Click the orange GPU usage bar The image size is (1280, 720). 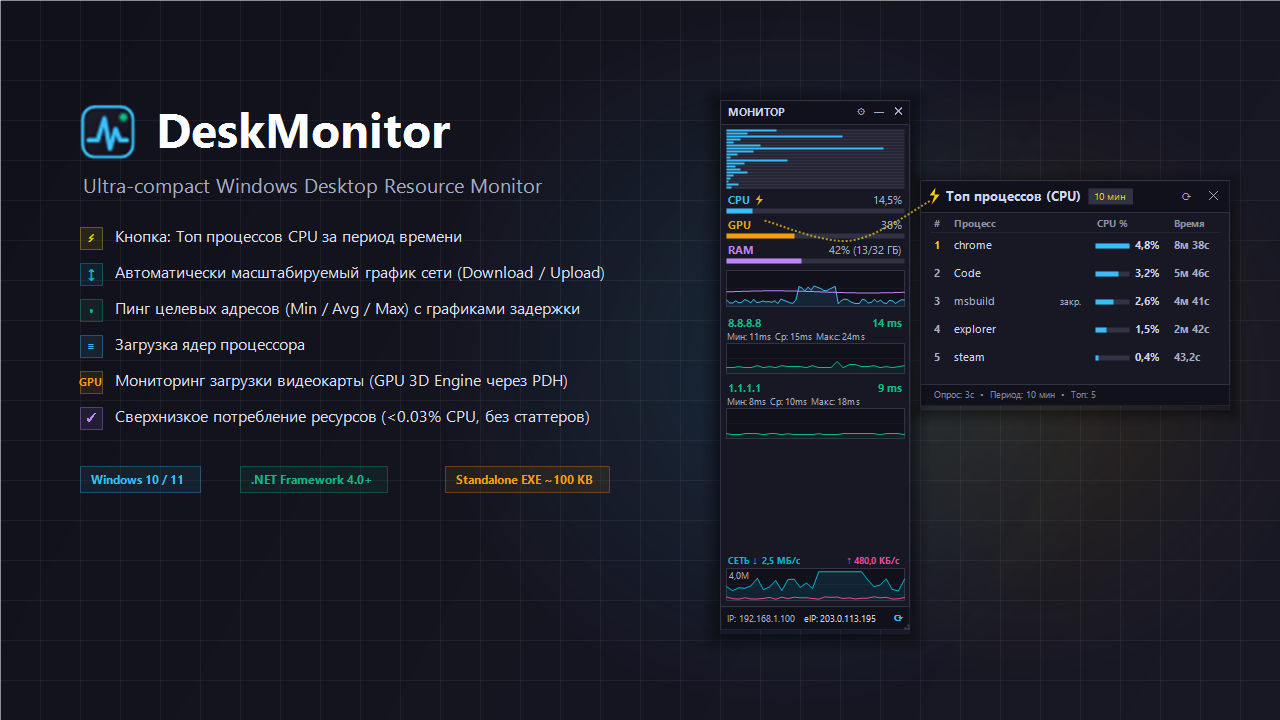click(815, 236)
